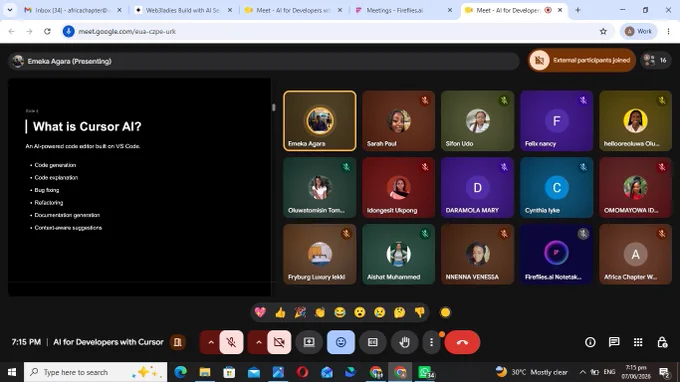Open the more options menu
Image resolution: width=680 pixels, height=382 pixels.
[431, 342]
